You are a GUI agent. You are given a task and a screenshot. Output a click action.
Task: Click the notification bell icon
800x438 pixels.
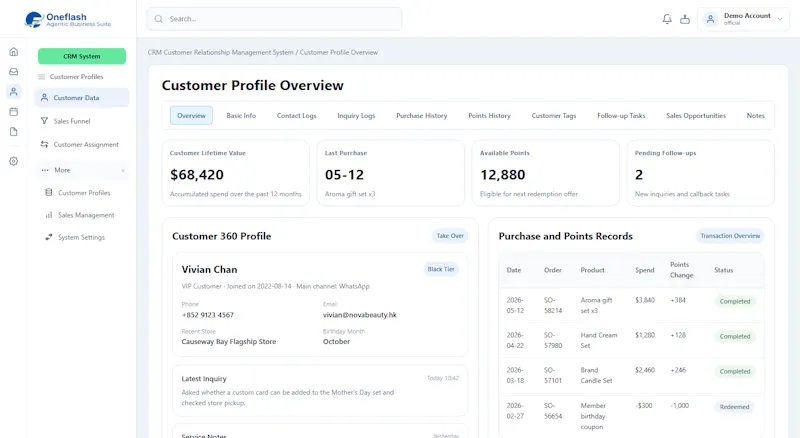pos(667,19)
